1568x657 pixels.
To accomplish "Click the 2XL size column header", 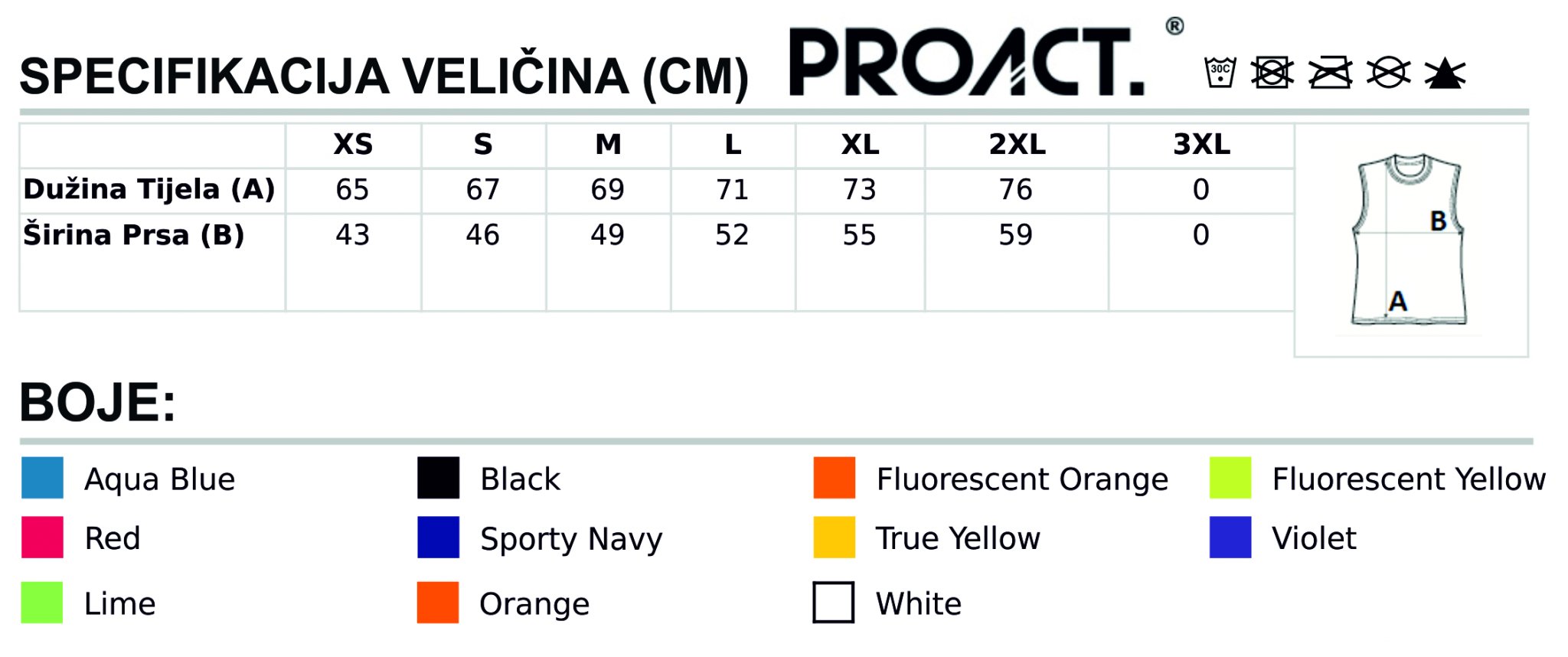I will tap(1017, 145).
